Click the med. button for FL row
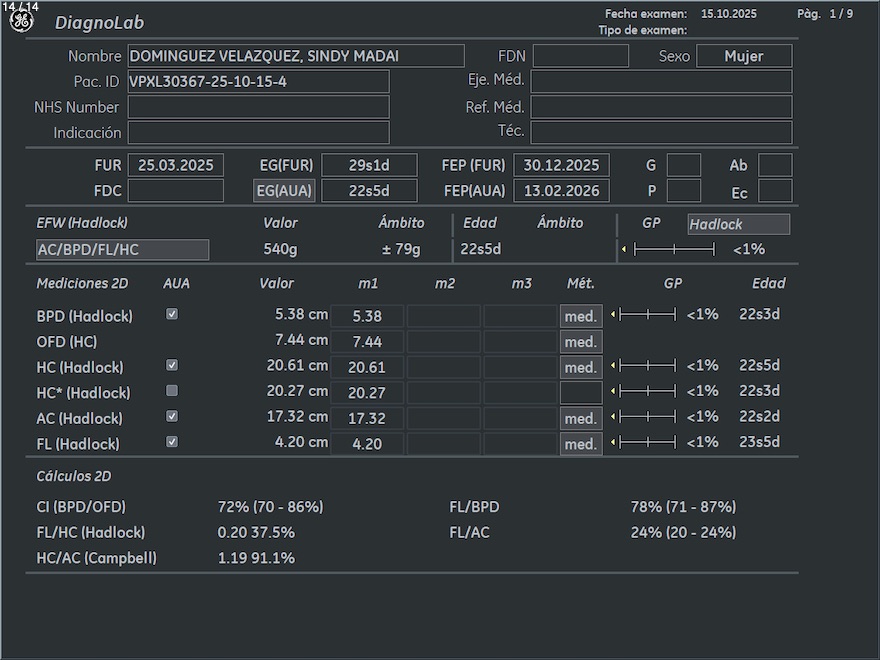This screenshot has height=660, width=880. pyautogui.click(x=581, y=444)
